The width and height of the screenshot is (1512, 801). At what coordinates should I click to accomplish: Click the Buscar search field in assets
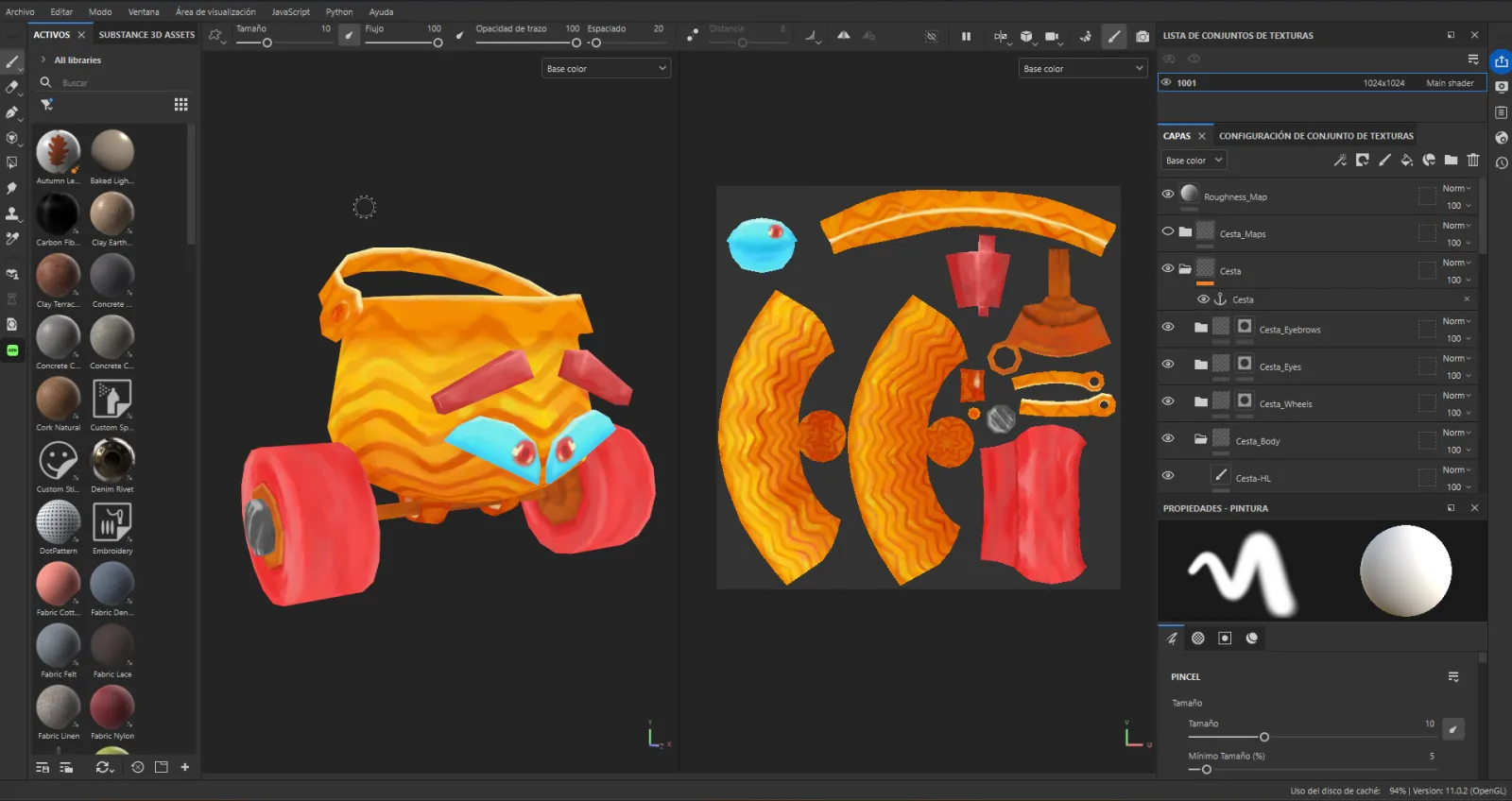click(113, 83)
